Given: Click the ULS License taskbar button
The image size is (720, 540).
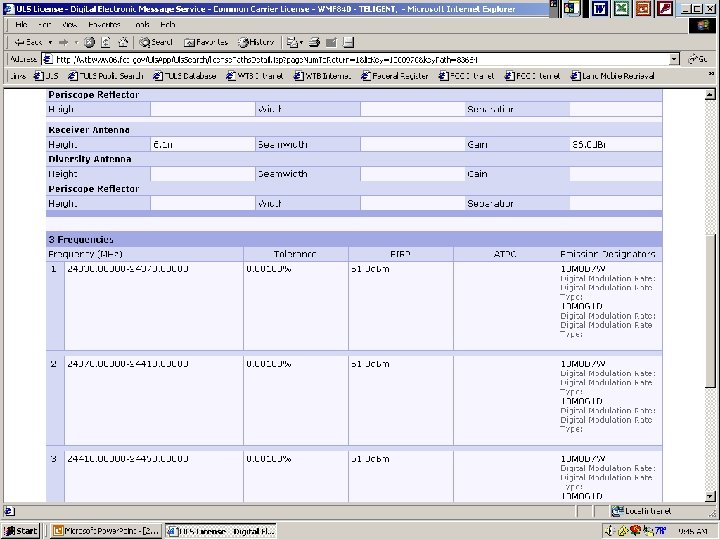Looking at the screenshot, I should (x=221, y=531).
